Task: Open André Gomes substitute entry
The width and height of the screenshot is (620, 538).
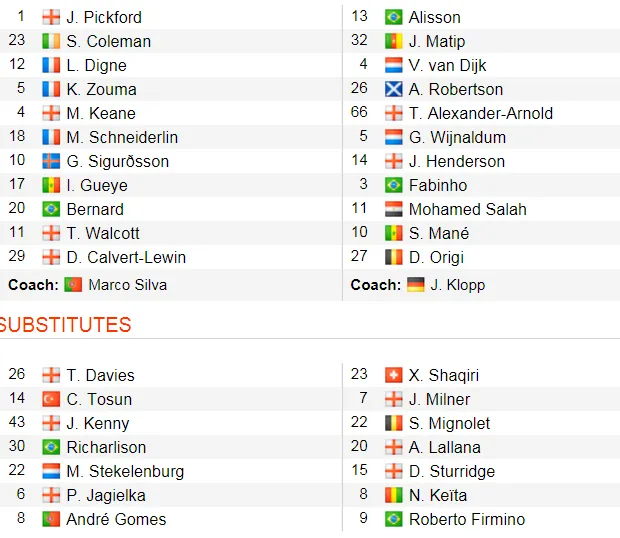Action: [116, 519]
